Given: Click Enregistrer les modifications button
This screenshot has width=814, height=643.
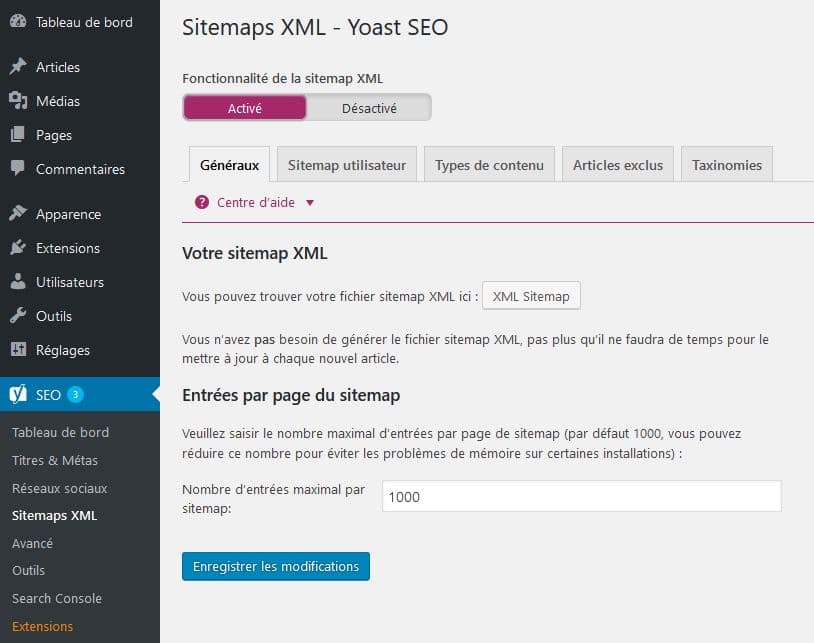Looking at the screenshot, I should pyautogui.click(x=276, y=566).
